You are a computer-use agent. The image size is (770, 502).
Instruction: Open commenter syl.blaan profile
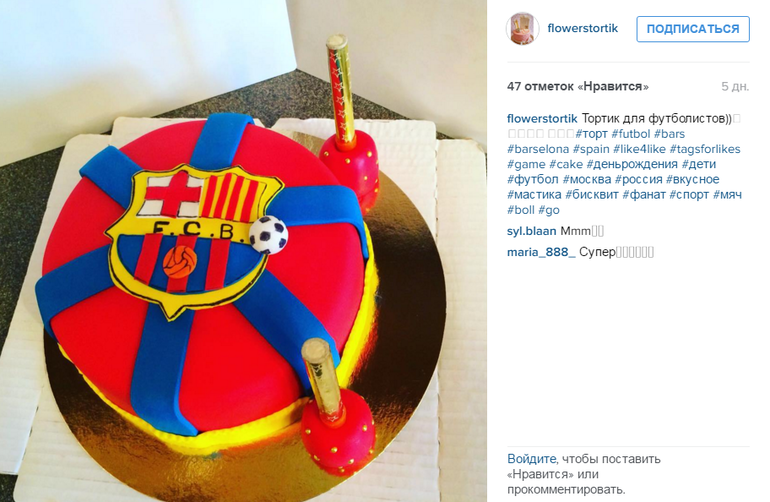point(531,231)
